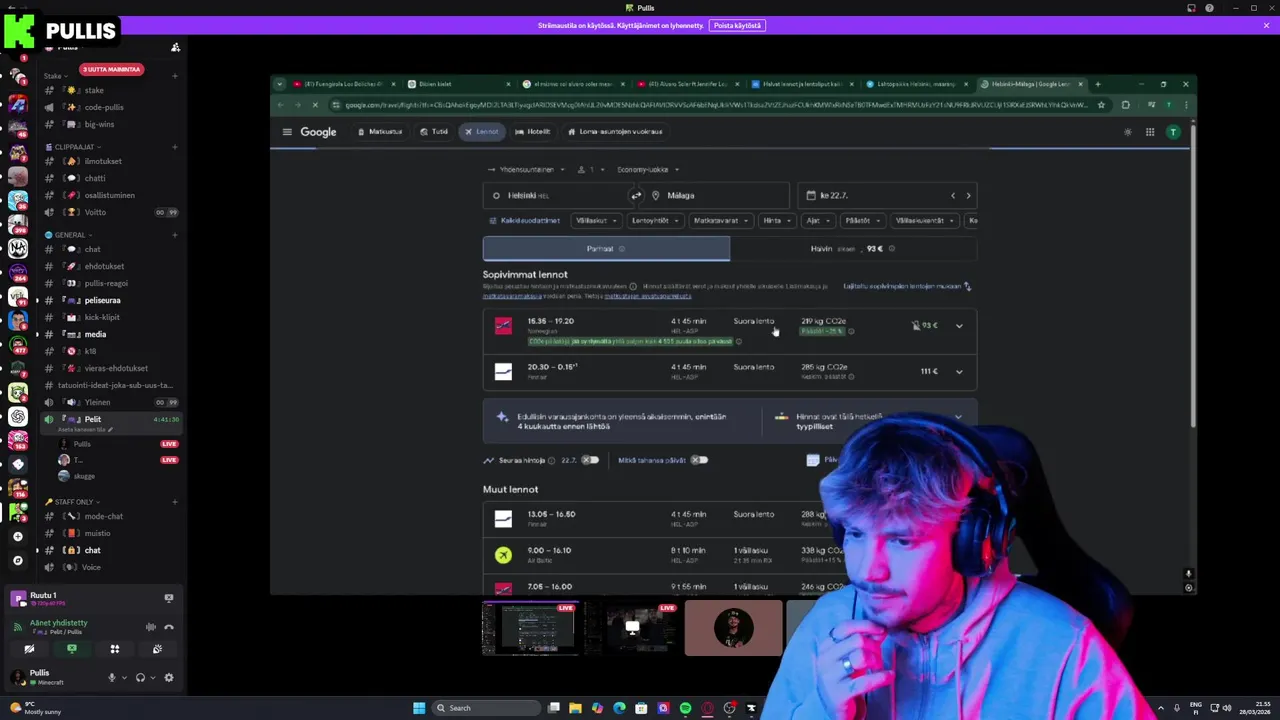Open Yhdensuuntainen trip type dropdown
This screenshot has height=720, width=1280.
pos(527,170)
